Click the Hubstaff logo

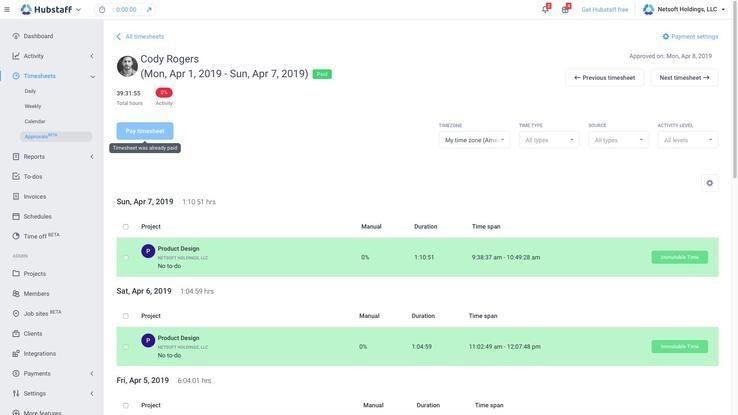46,9
